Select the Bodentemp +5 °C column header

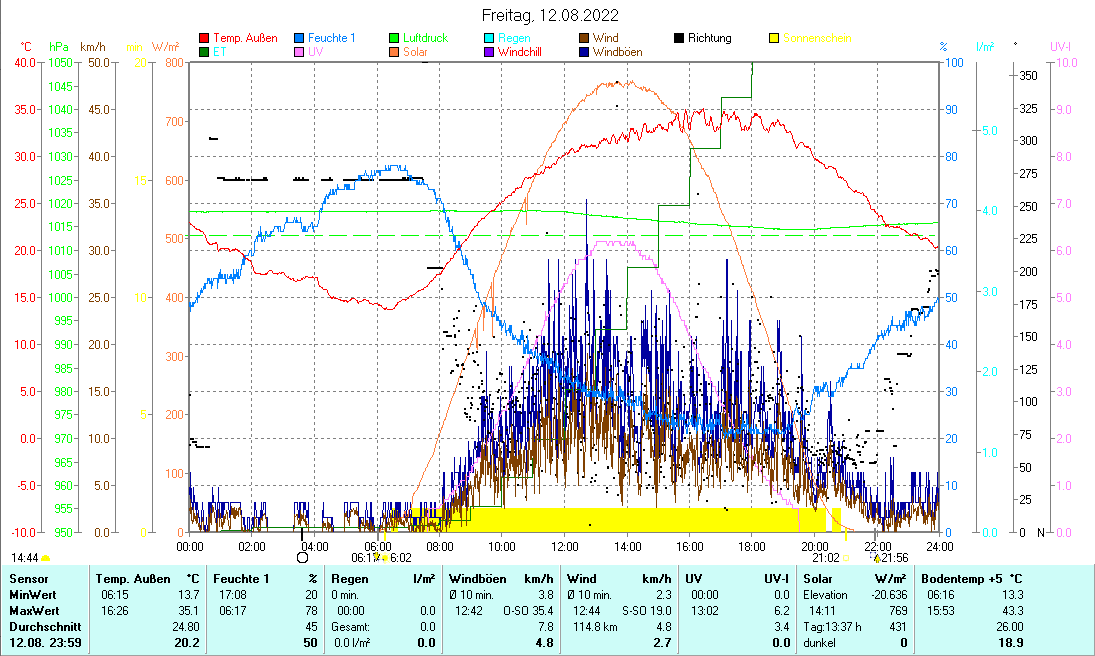(971, 579)
